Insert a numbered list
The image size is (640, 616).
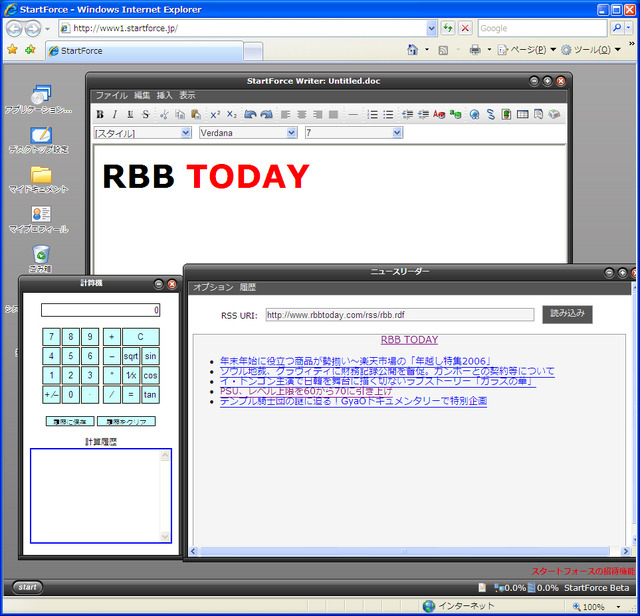(372, 115)
